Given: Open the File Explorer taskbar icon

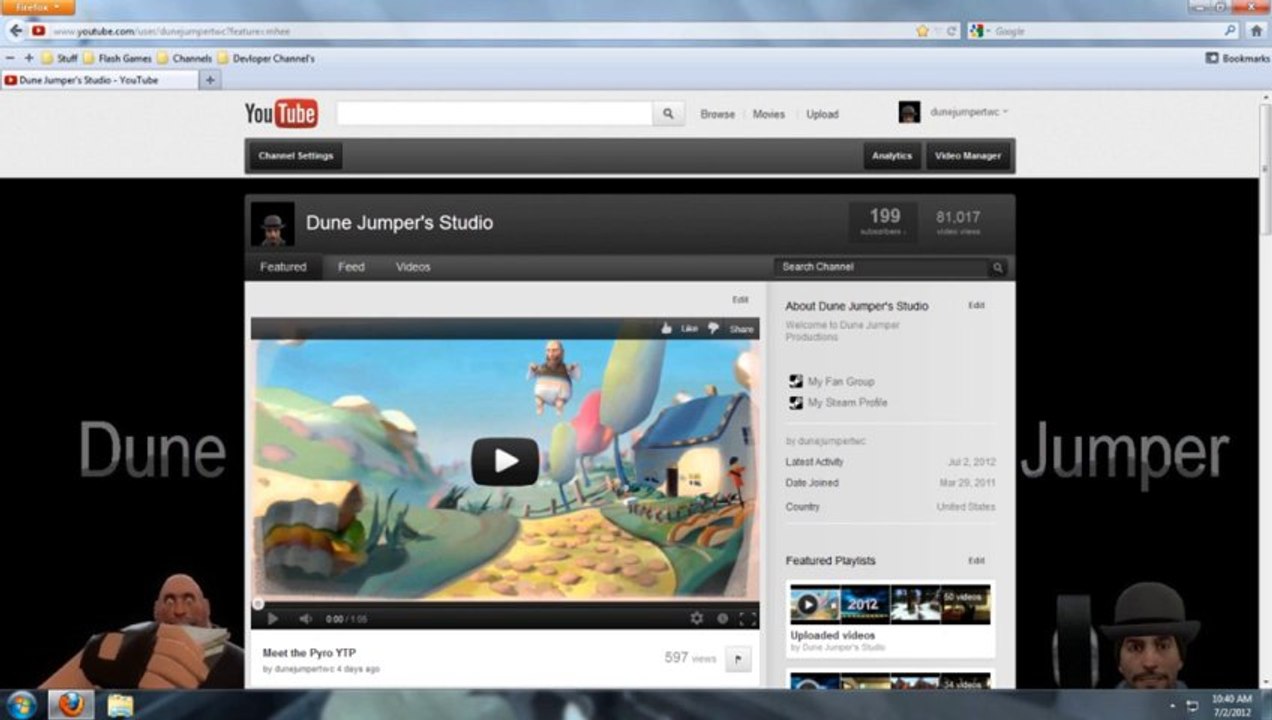Looking at the screenshot, I should (x=120, y=705).
